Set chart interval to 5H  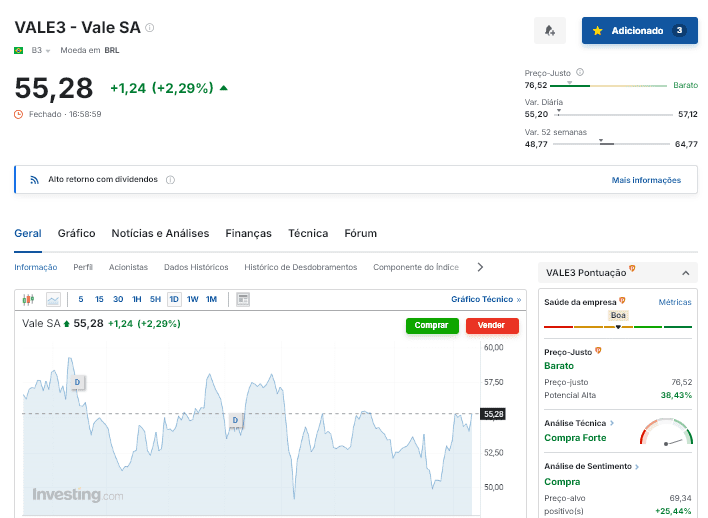(x=155, y=299)
